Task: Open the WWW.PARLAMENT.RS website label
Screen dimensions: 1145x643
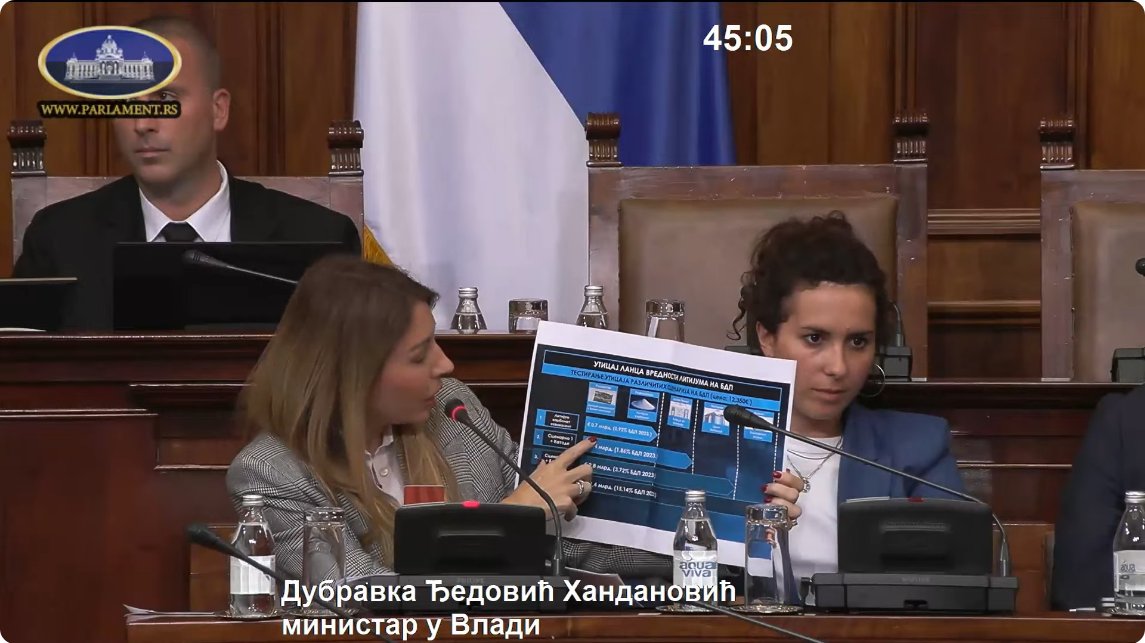Action: coord(109,109)
